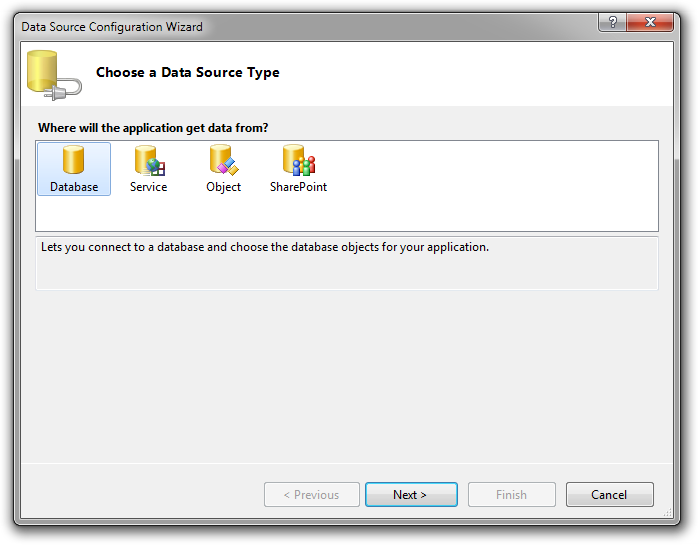Select the Database data source icon
Image resolution: width=699 pixels, height=545 pixels.
click(74, 160)
